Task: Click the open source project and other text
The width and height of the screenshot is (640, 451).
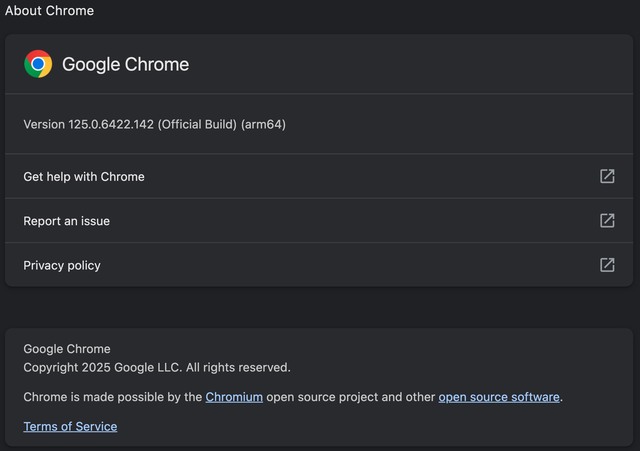Action: point(351,397)
